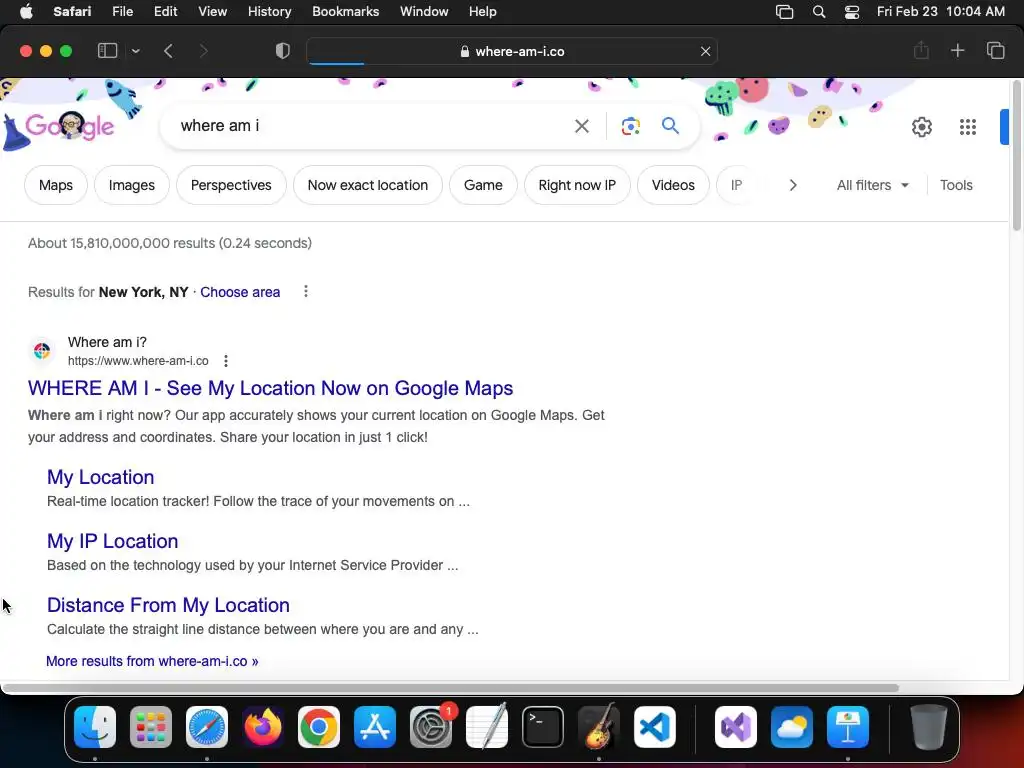
Task: Open the My Location sitelink
Action: (101, 477)
